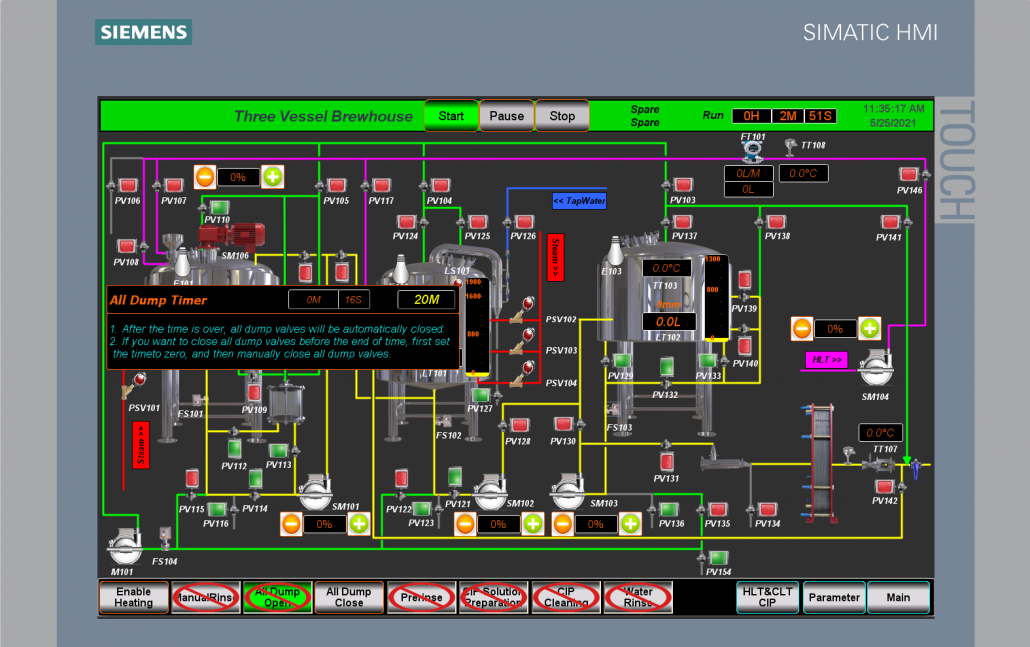Toggle valve PV108 indicator

coord(126,246)
